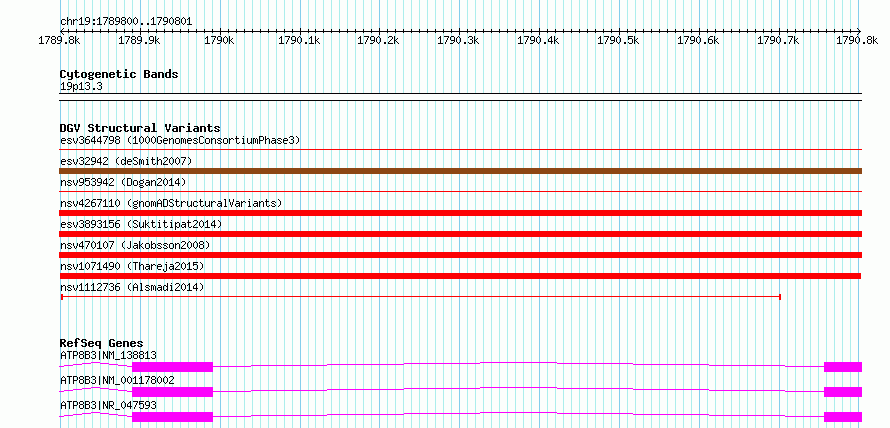Viewport: 890px width, 428px height.
Task: Click the 1790k ruler tick label
Action: click(x=219, y=40)
